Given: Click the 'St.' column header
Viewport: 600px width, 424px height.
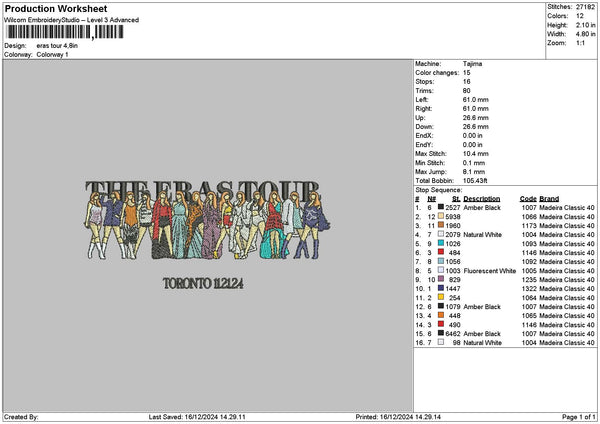Looking at the screenshot, I should click(456, 199).
